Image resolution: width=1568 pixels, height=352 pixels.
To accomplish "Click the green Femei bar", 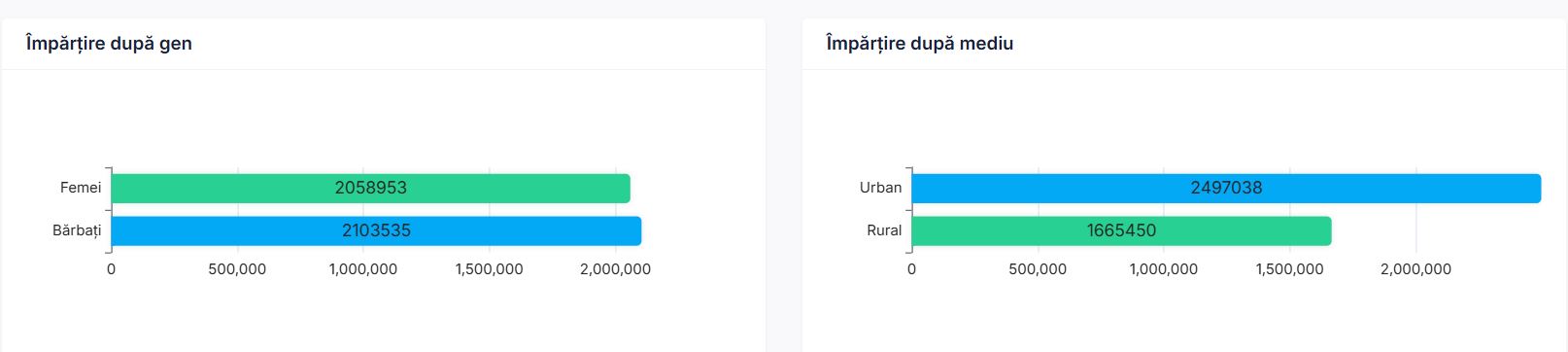I will pyautogui.click(x=370, y=188).
